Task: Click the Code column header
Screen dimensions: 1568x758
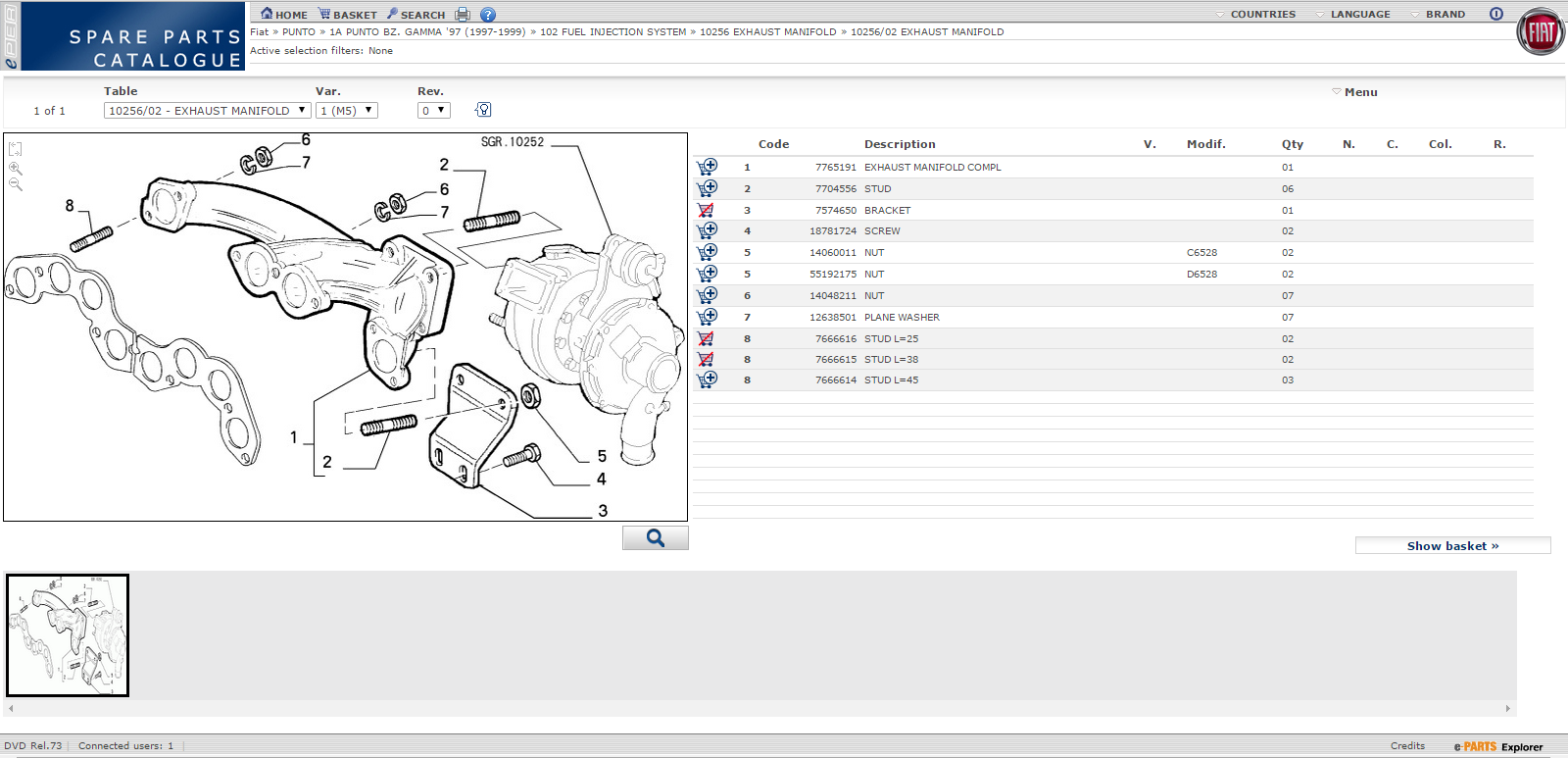Action: [x=773, y=144]
